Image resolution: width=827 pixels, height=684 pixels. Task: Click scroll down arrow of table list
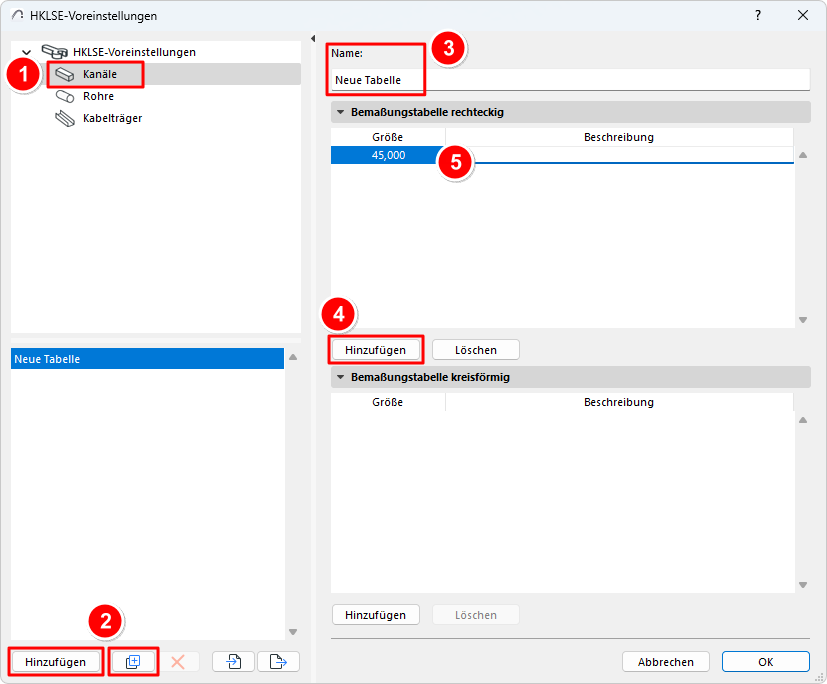pyautogui.click(x=293, y=632)
